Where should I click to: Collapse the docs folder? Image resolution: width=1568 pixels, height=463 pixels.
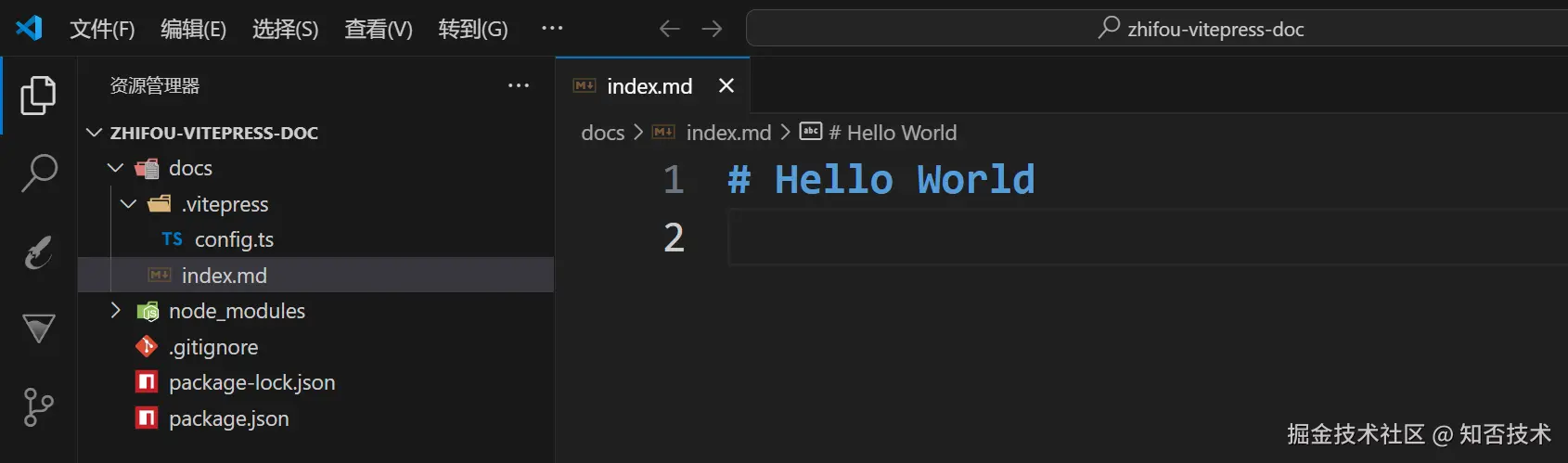[x=115, y=168]
